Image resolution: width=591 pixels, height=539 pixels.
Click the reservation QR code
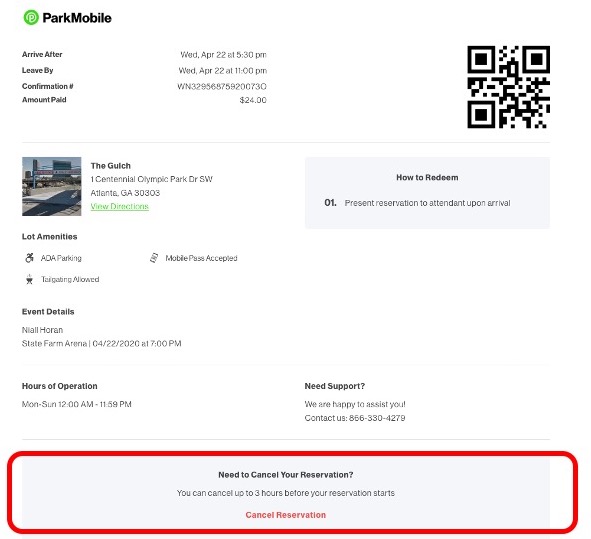coord(508,87)
